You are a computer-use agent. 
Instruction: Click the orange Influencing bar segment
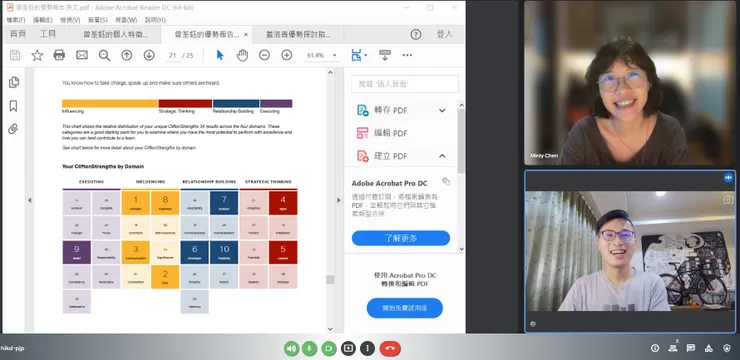pos(110,103)
